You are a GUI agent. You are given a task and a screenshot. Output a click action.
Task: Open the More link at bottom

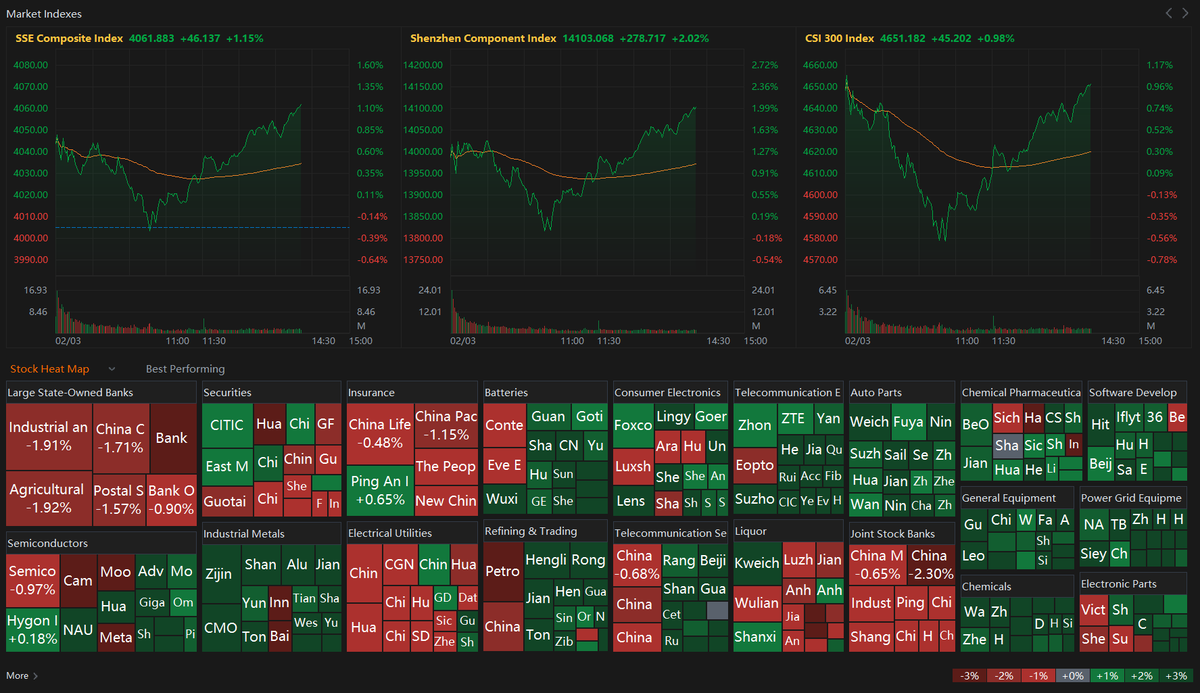[22, 676]
